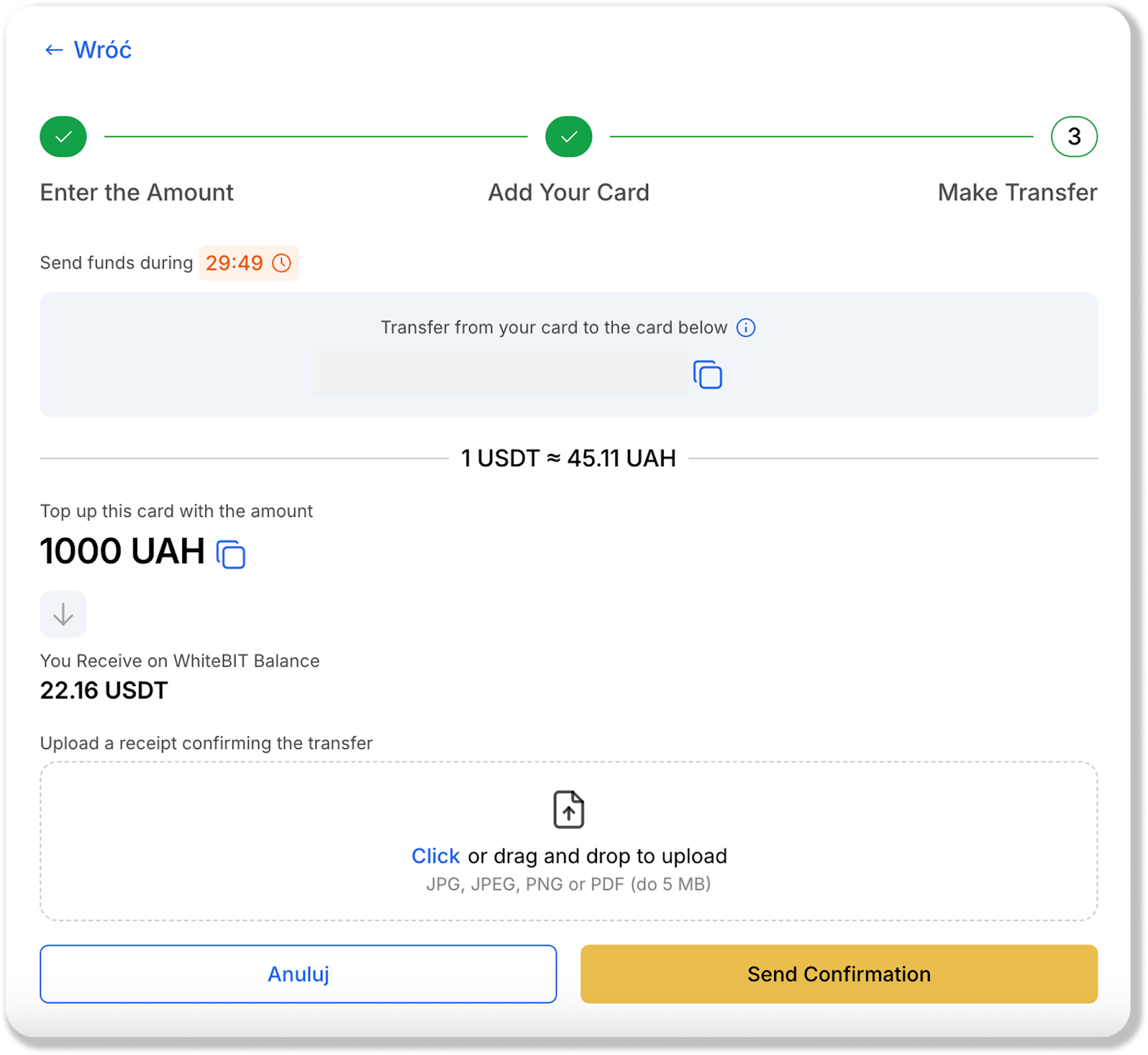Viewport: 1148px width, 1055px height.
Task: Click the hidden card number field
Action: pyautogui.click(x=500, y=373)
